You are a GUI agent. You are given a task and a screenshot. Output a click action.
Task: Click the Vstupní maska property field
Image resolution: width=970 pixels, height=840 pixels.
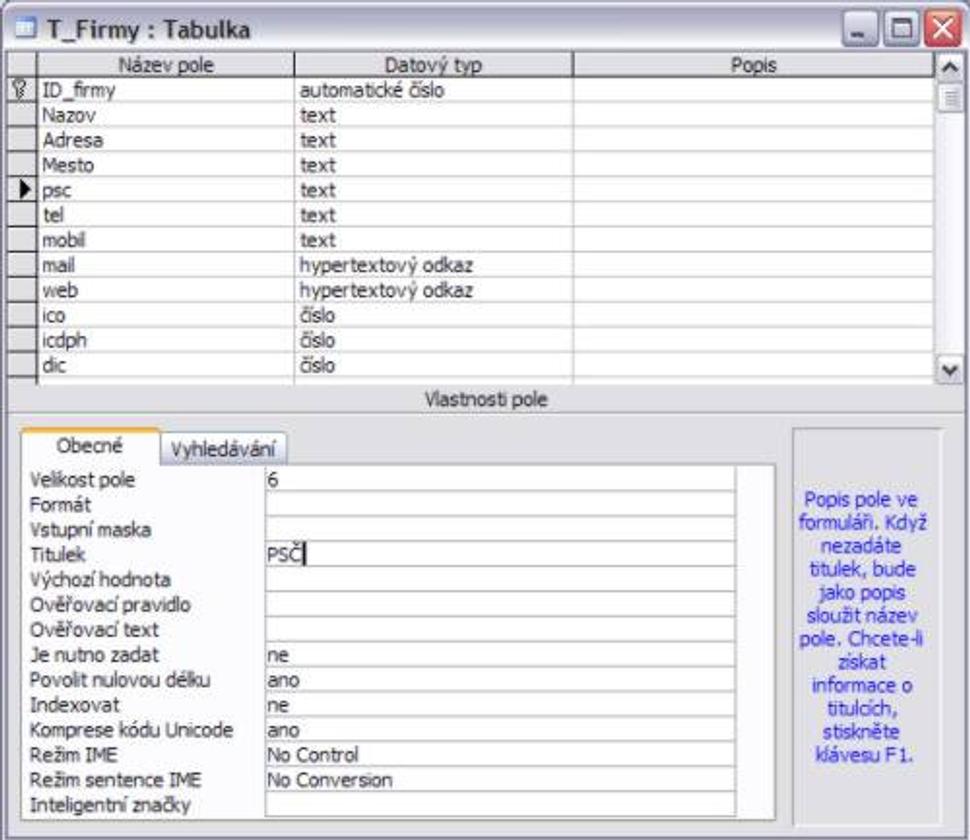(500, 529)
